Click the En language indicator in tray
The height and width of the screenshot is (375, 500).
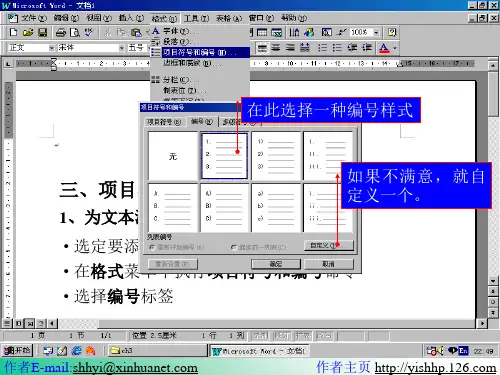coord(463,351)
